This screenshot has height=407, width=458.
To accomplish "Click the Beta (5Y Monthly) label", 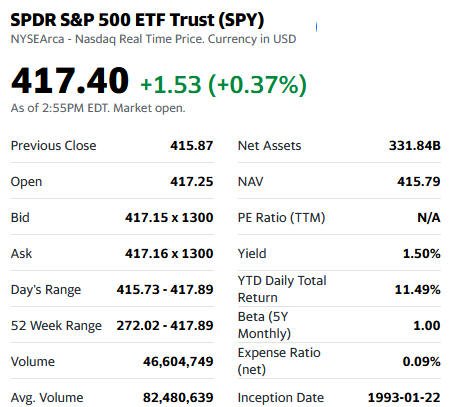I will coord(264,325).
